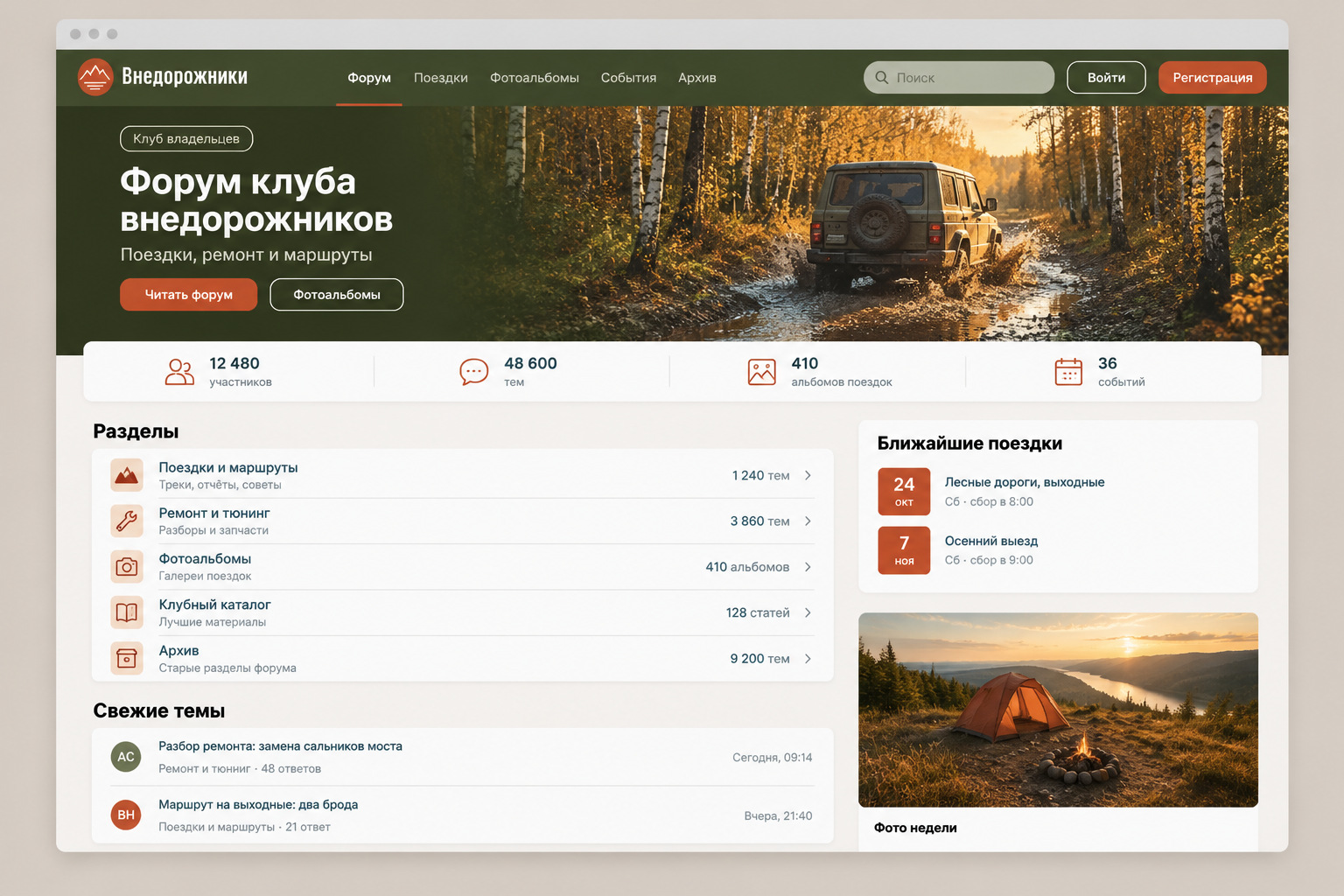
Task: Click the chat bubble icon beside 48 600
Action: (473, 372)
